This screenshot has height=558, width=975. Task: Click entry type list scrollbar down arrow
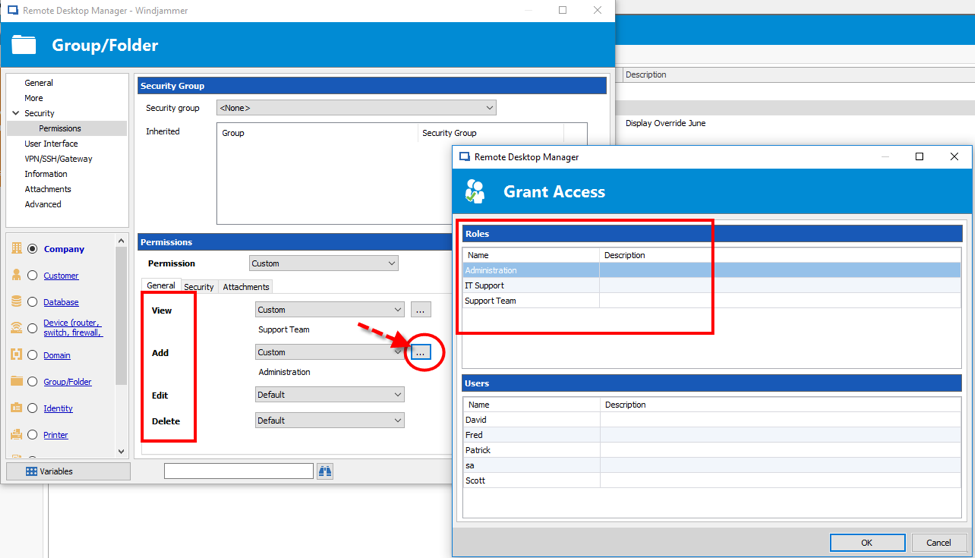click(x=121, y=451)
